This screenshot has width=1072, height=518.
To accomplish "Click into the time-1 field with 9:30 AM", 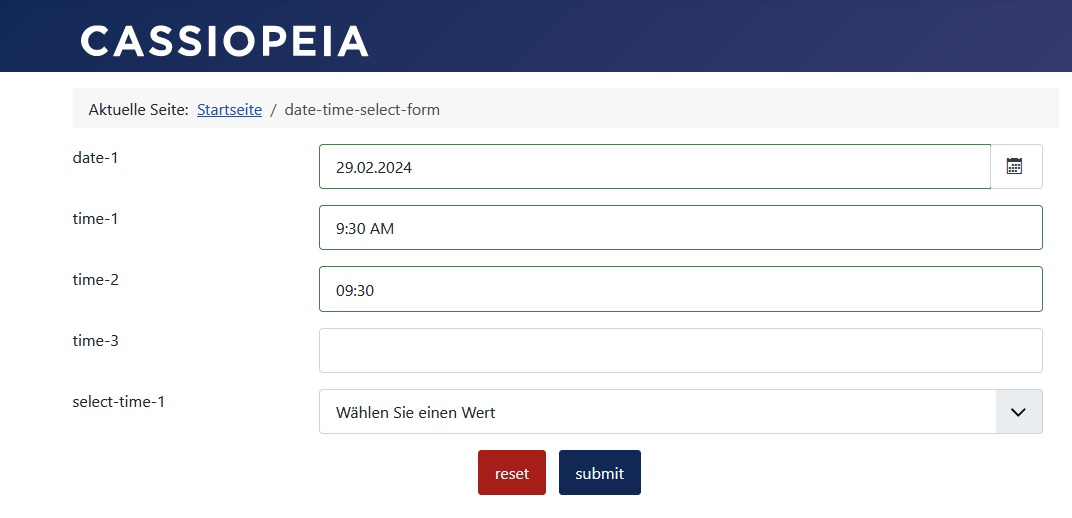I will (x=680, y=228).
